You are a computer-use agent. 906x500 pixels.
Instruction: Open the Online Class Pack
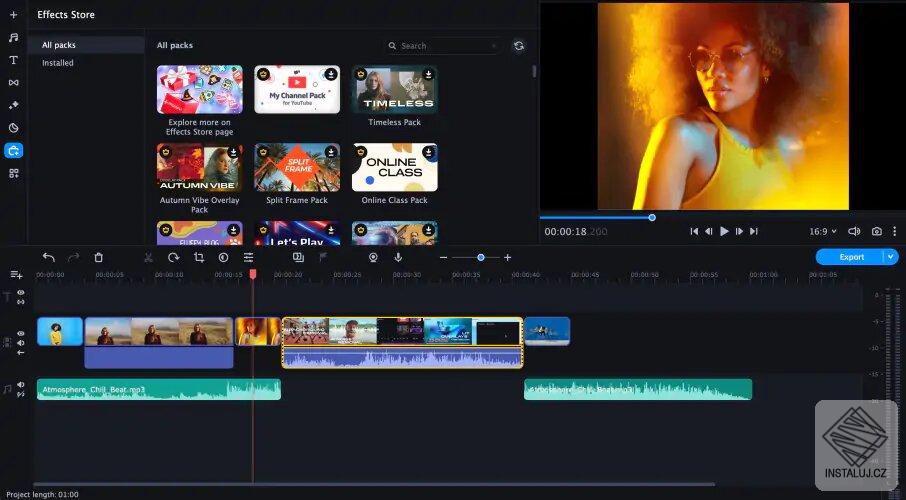[x=395, y=168]
